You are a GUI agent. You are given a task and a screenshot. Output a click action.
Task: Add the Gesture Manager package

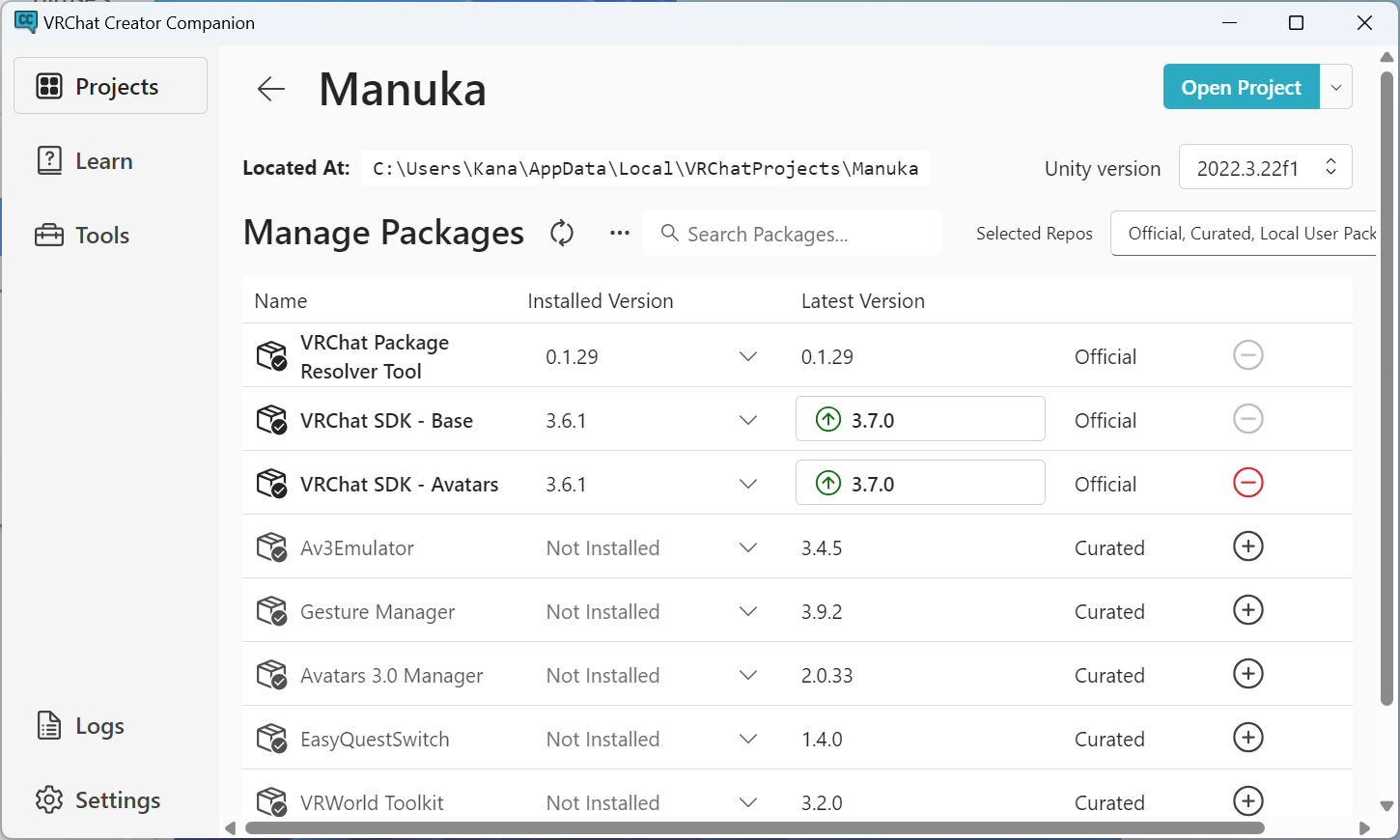(x=1248, y=610)
